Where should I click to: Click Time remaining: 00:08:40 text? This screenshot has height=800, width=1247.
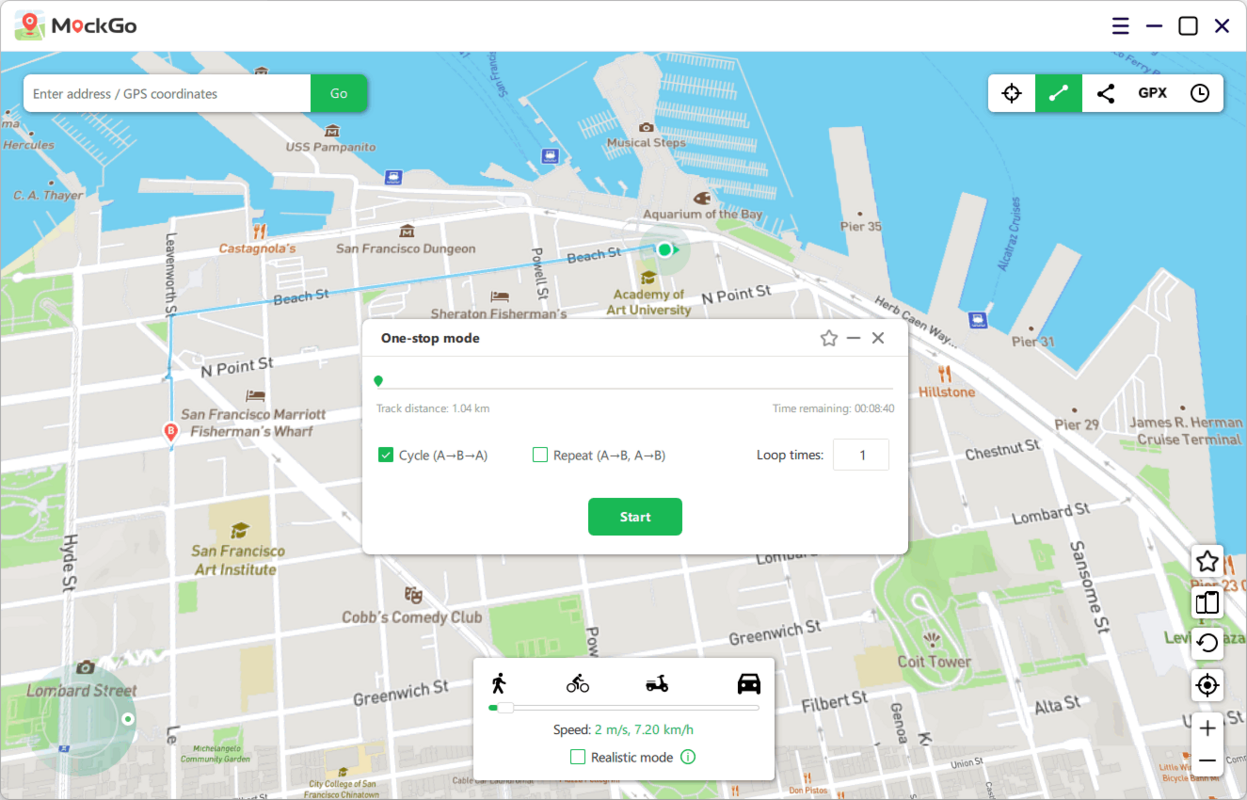833,408
